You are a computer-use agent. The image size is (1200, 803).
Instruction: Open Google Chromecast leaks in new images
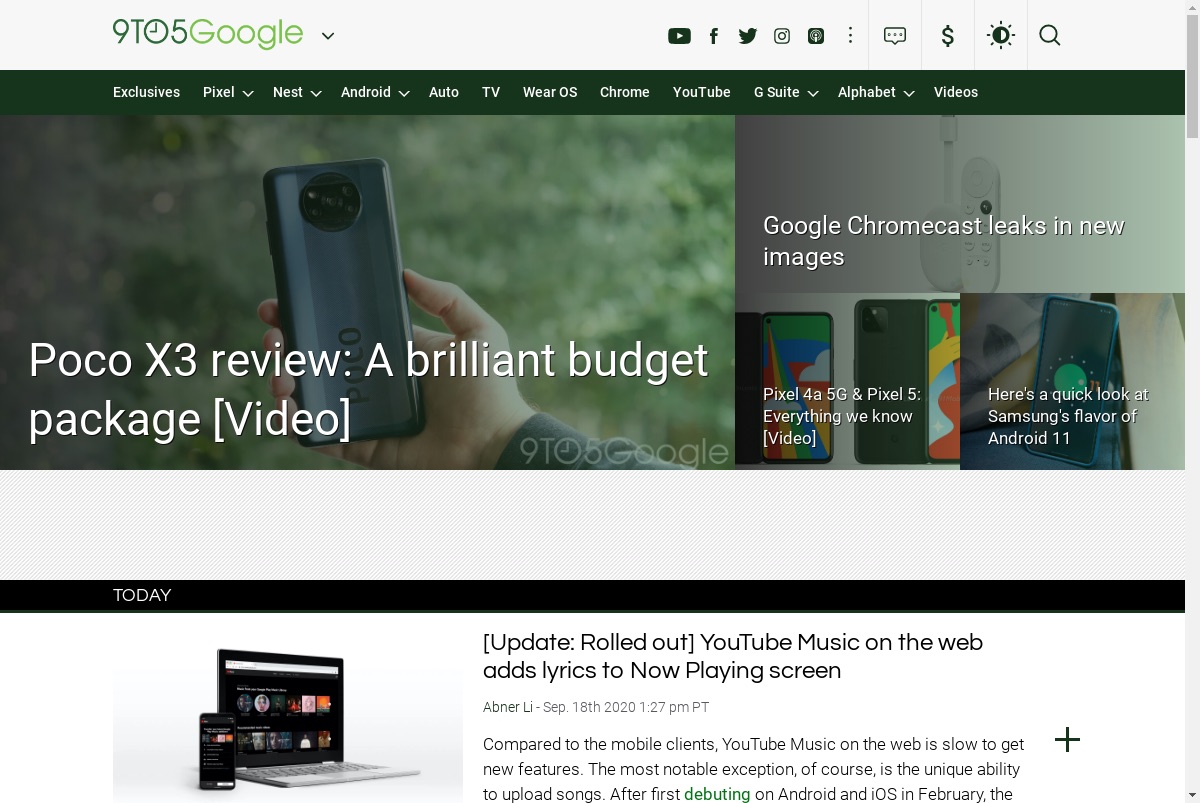pos(944,241)
